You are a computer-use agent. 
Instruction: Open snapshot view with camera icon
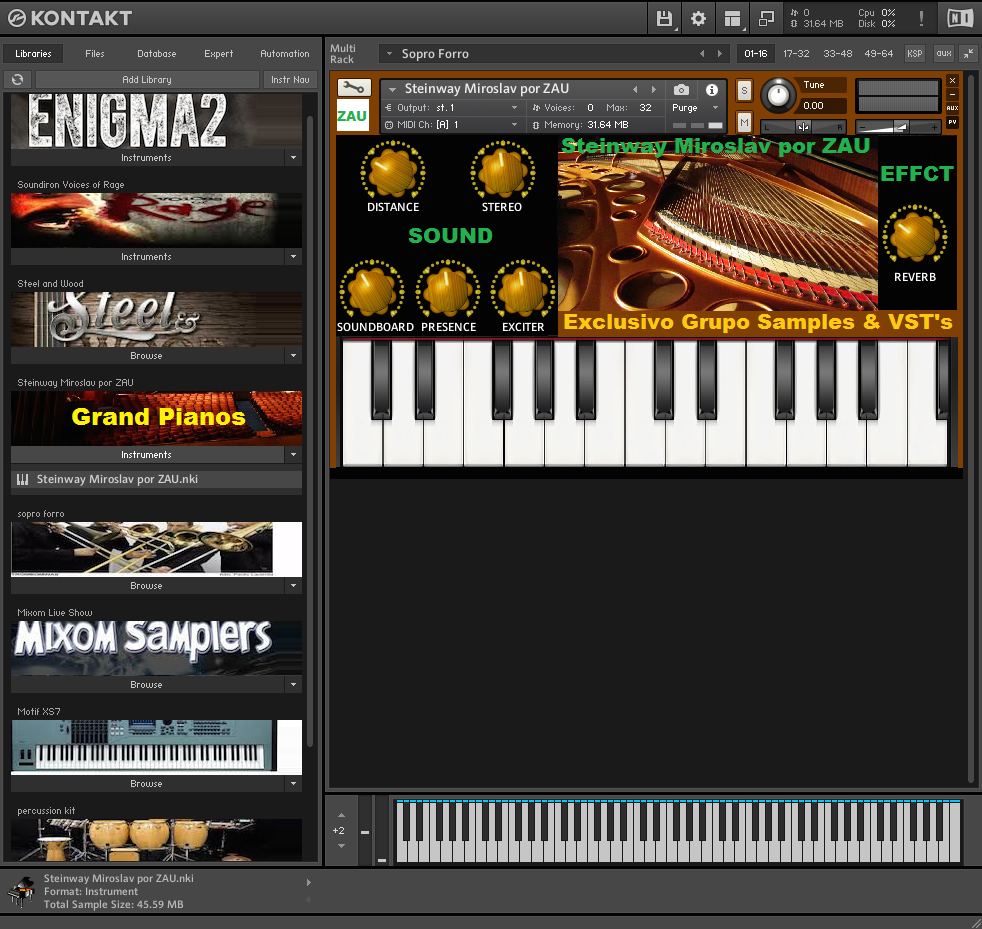681,90
